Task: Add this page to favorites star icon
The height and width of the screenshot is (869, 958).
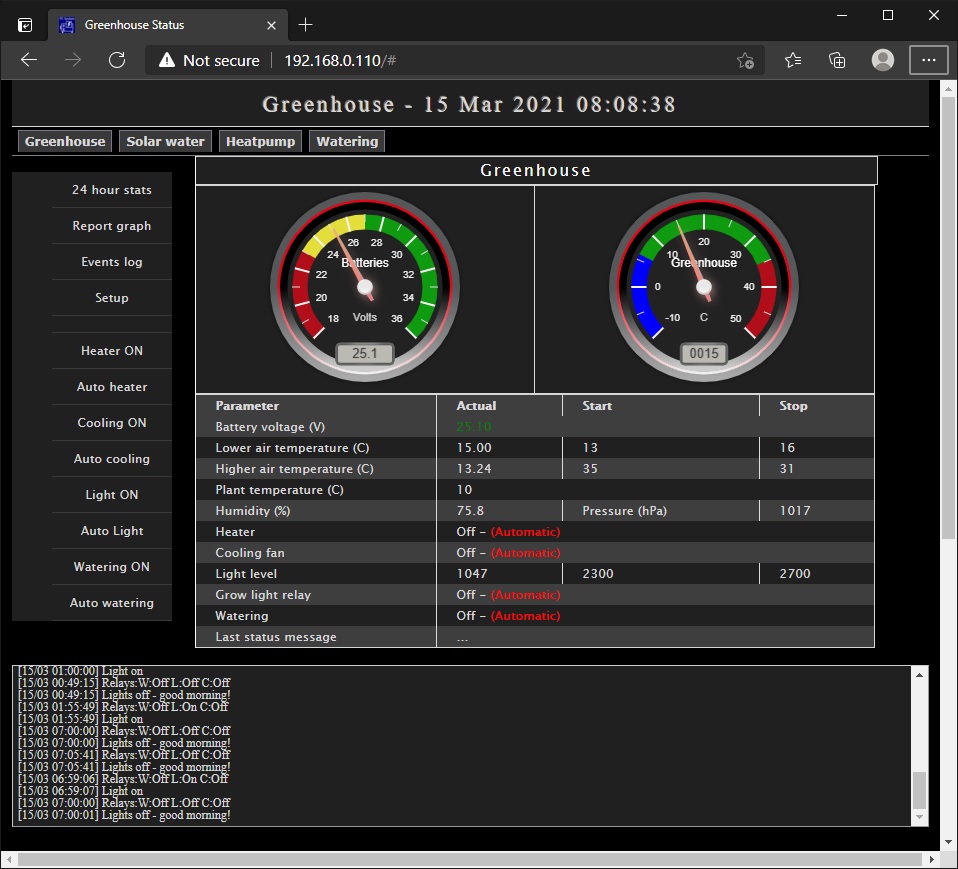Action: [x=745, y=60]
